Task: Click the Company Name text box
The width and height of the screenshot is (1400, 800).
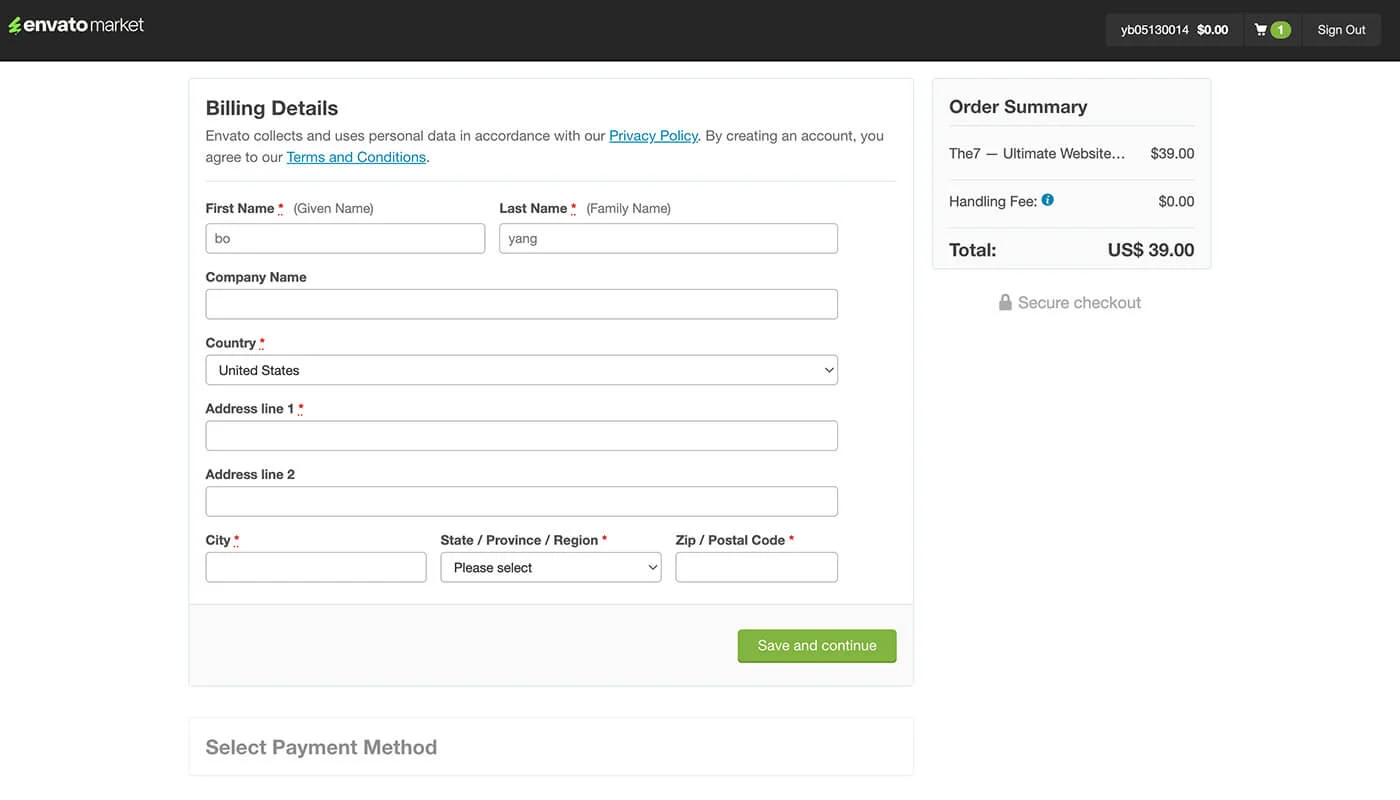Action: (x=521, y=304)
